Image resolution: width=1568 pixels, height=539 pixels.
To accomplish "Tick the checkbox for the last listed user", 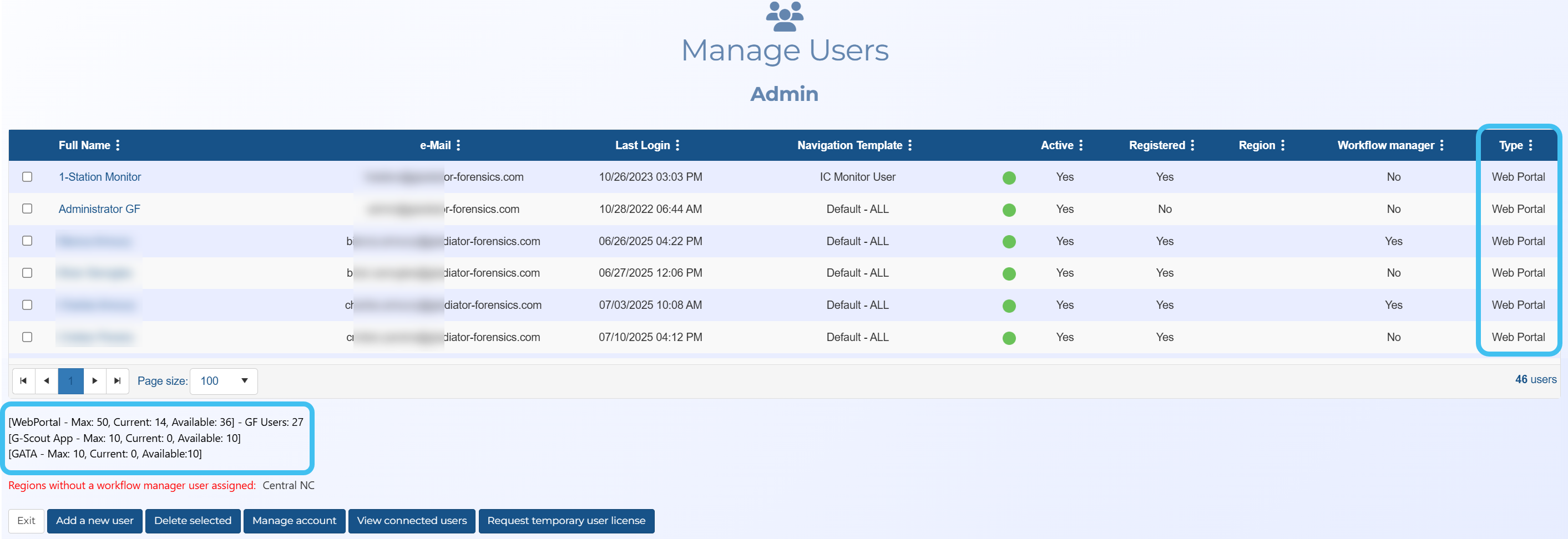I will coord(27,337).
